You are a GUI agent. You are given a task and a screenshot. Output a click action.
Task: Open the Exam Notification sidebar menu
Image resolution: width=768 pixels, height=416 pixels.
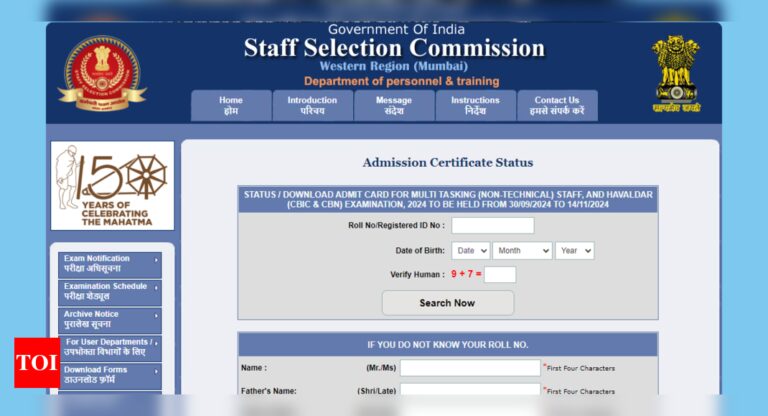110,264
